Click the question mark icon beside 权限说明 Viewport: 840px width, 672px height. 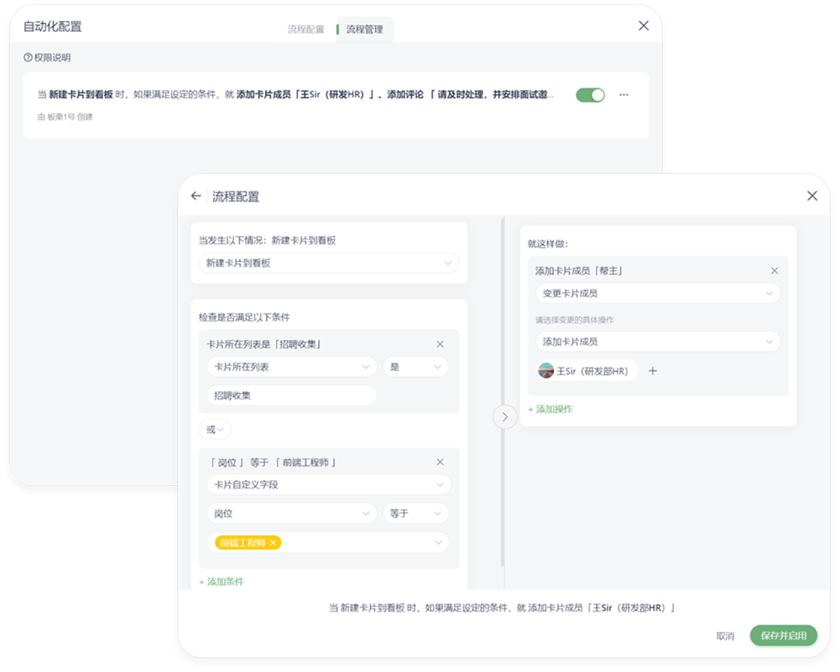[x=27, y=58]
